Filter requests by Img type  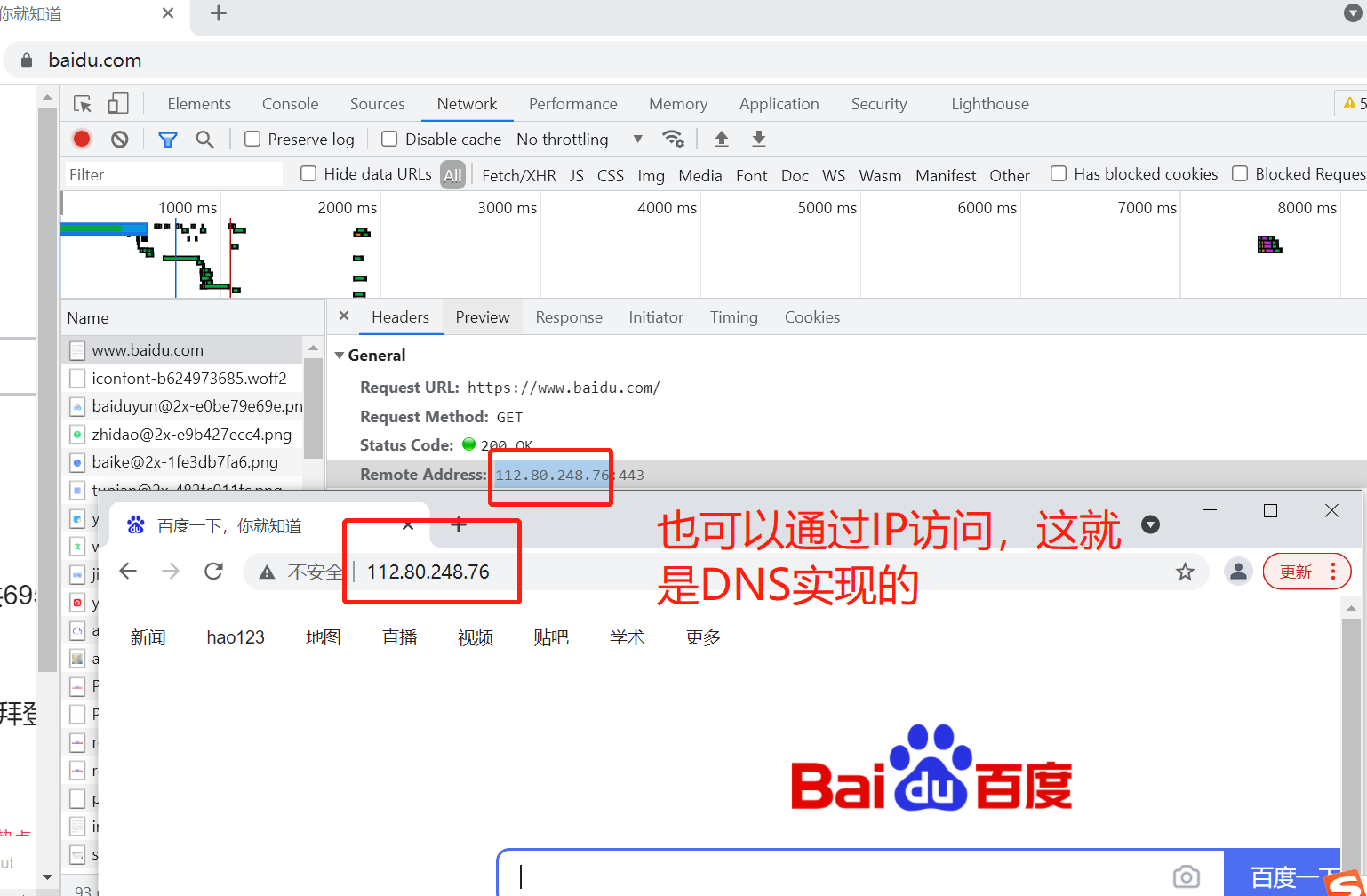point(652,175)
